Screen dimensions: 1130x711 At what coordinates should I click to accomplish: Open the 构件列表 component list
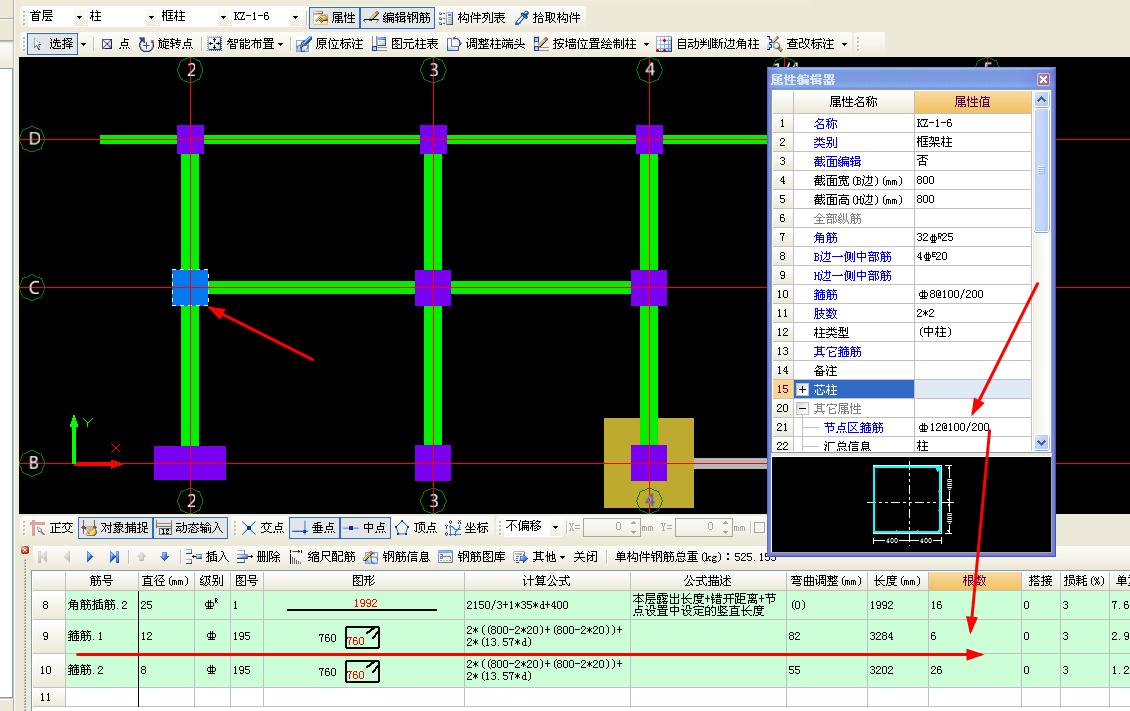472,17
